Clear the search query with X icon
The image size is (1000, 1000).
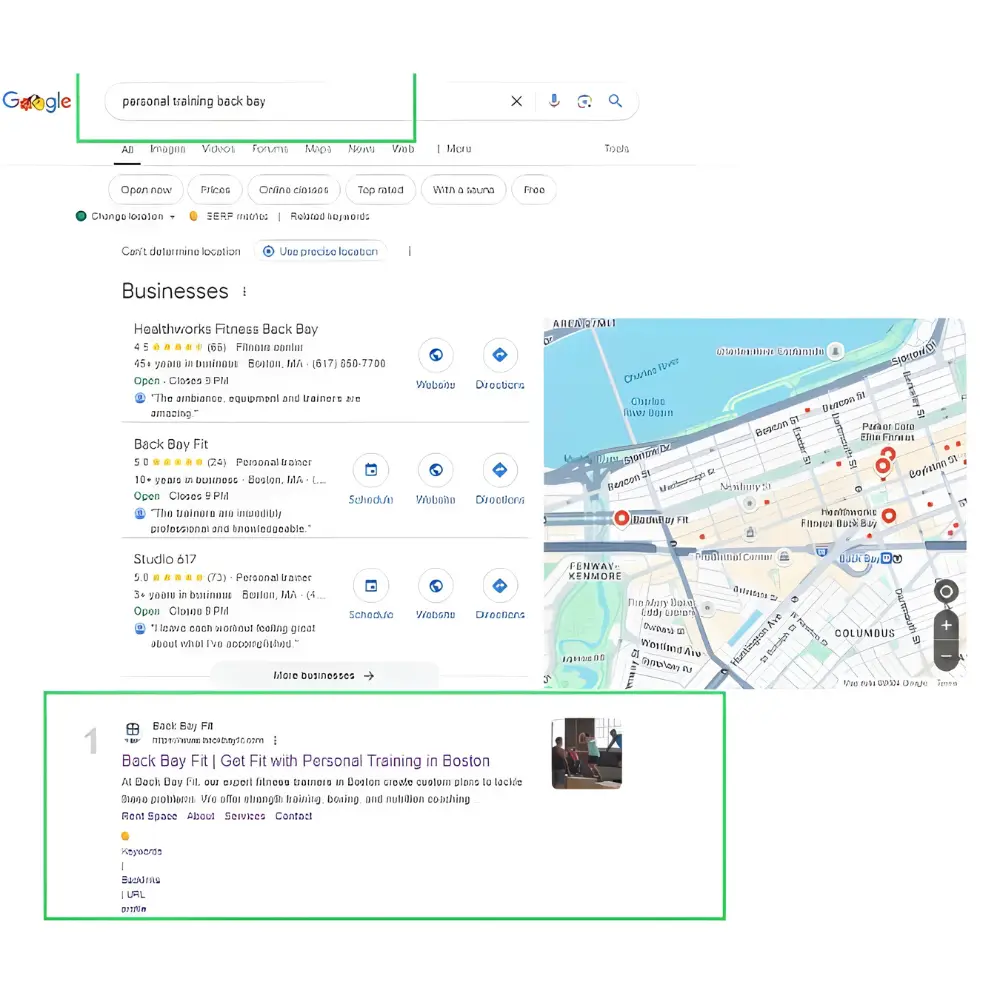pyautogui.click(x=517, y=101)
